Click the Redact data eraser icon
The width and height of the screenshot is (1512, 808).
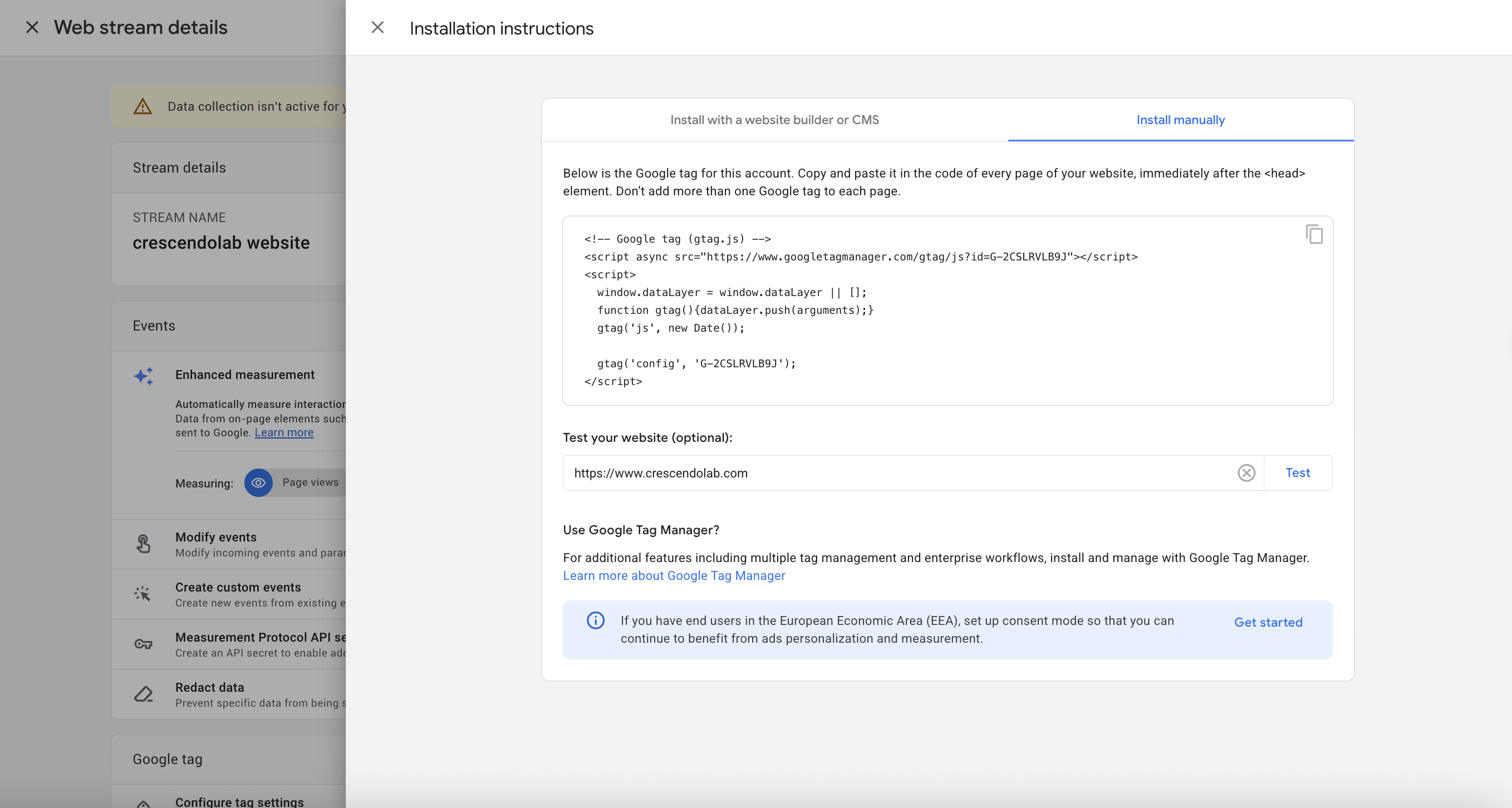[x=143, y=694]
